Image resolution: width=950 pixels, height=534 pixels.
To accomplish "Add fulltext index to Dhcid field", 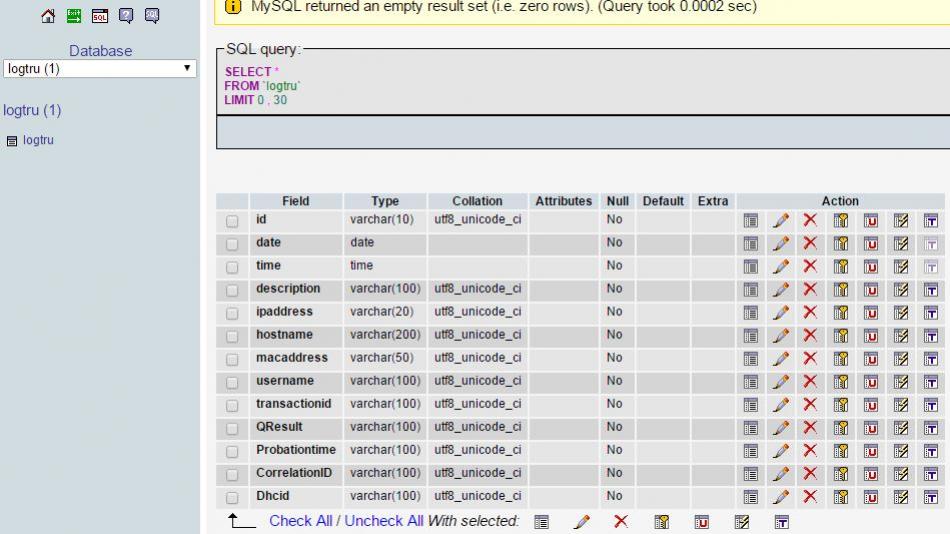I will pyautogui.click(x=931, y=497).
